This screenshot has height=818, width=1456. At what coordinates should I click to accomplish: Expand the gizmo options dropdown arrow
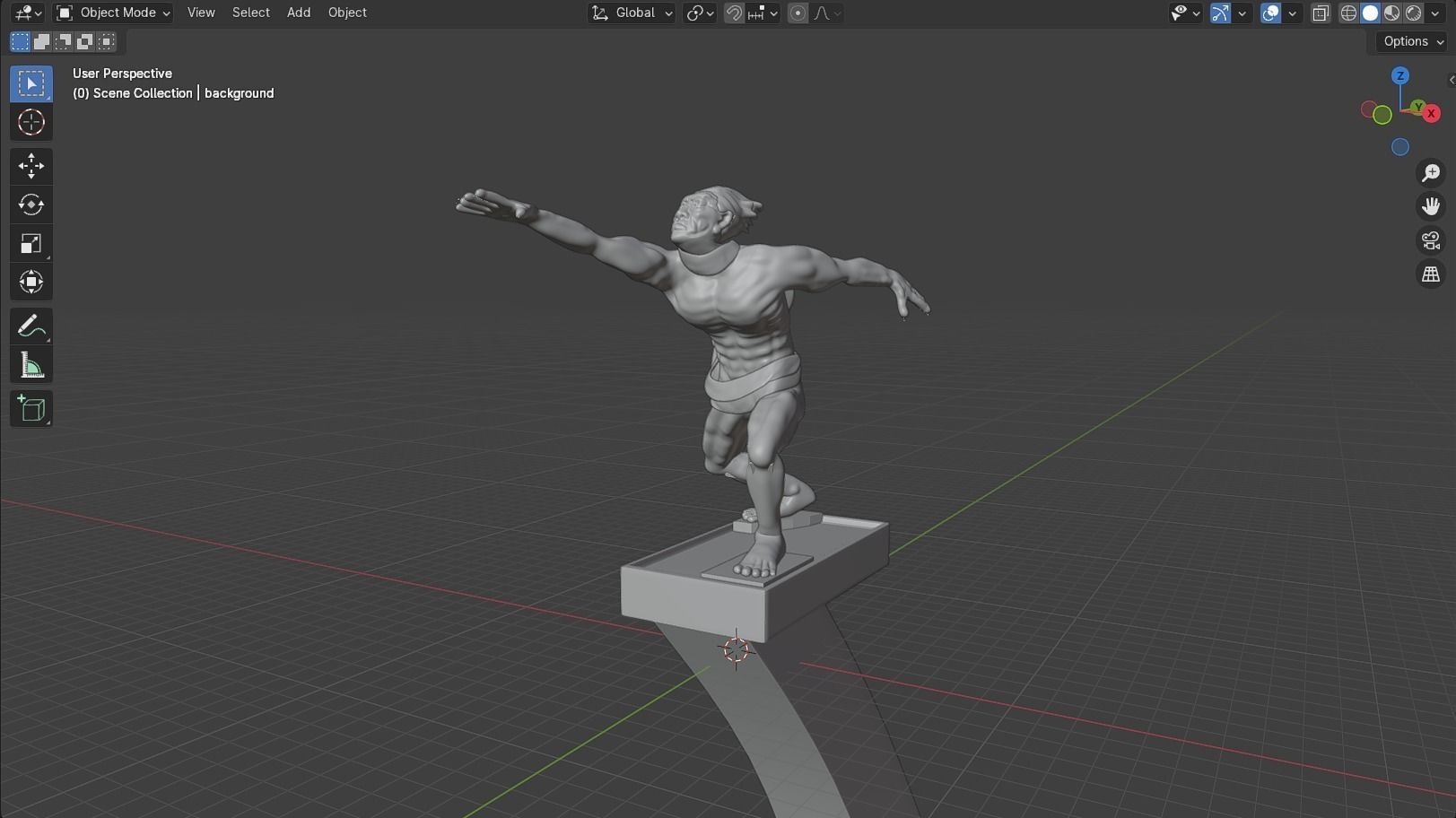(x=1242, y=13)
